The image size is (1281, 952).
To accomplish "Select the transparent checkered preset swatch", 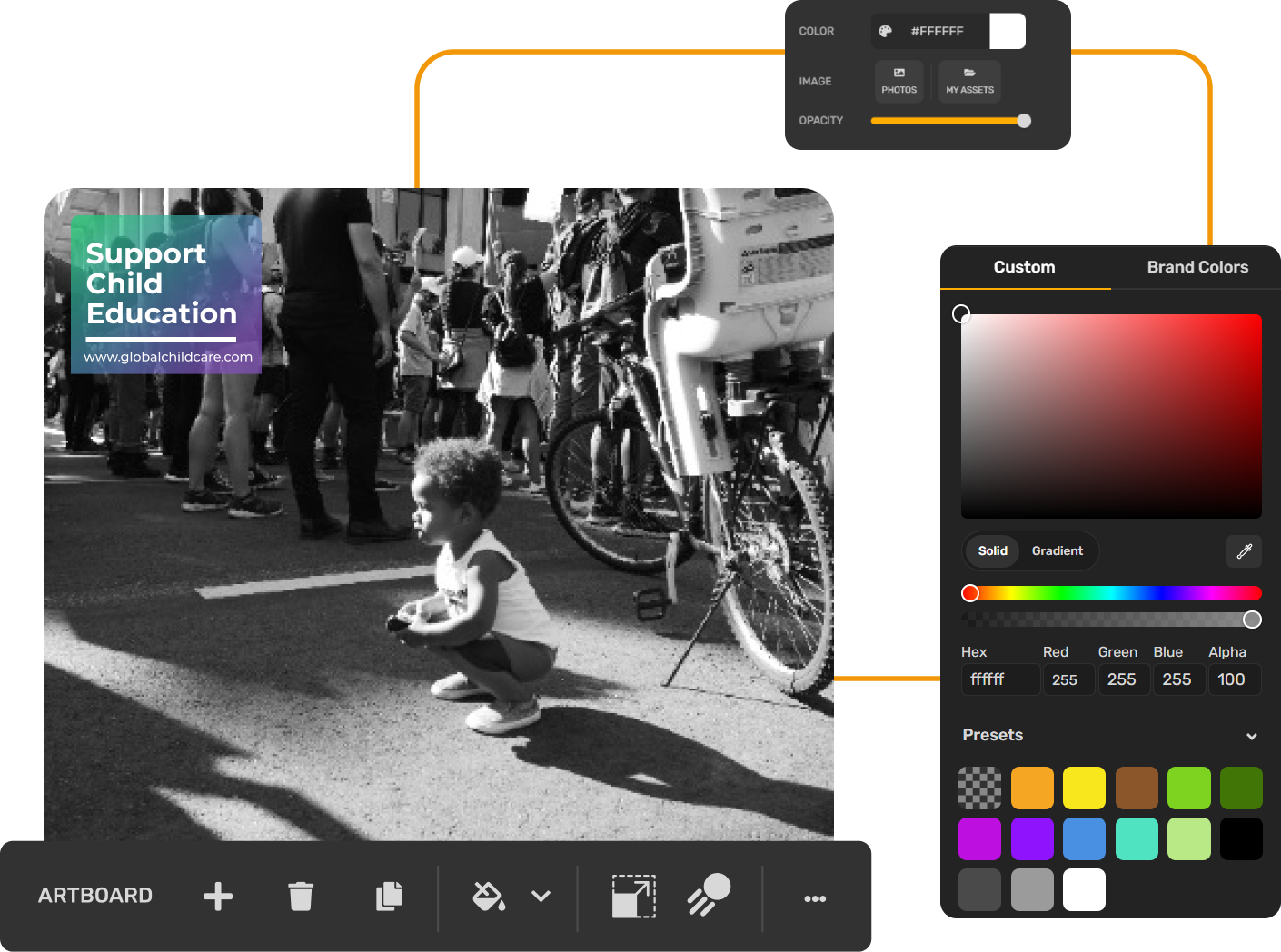I will 979,788.
